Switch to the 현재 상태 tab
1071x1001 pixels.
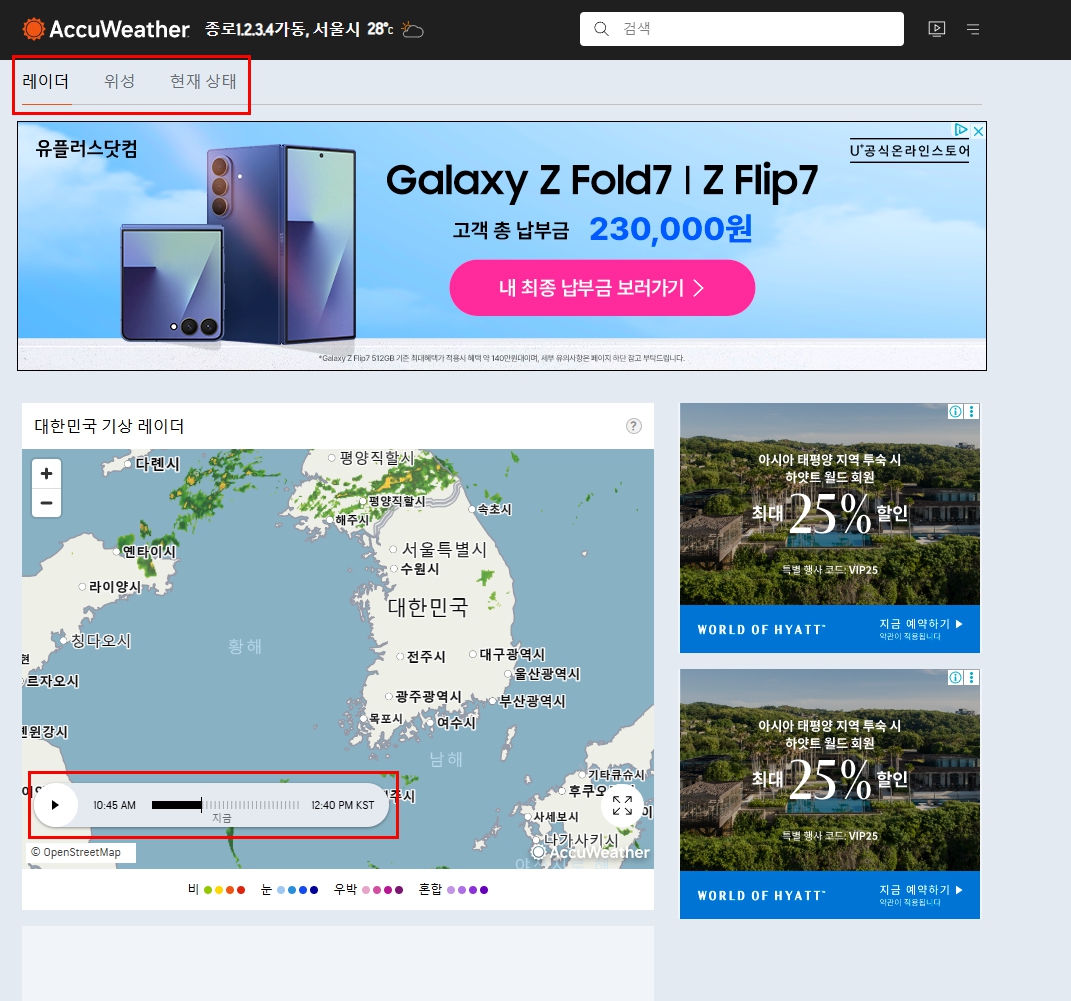tap(203, 81)
